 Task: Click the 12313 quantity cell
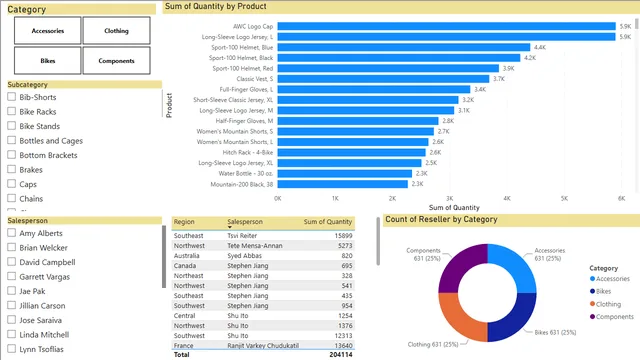point(343,336)
